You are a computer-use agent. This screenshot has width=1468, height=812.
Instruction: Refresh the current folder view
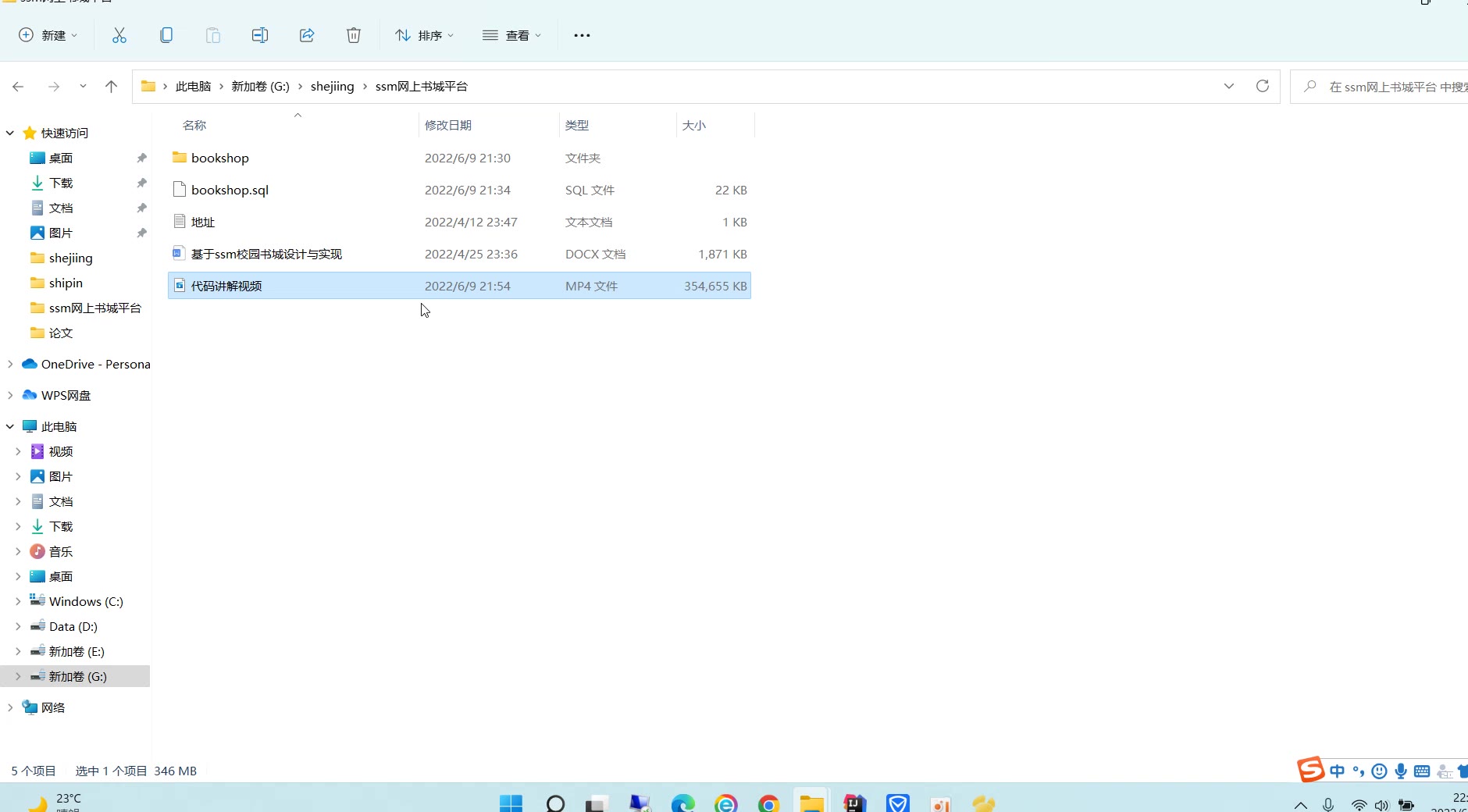(x=1262, y=86)
